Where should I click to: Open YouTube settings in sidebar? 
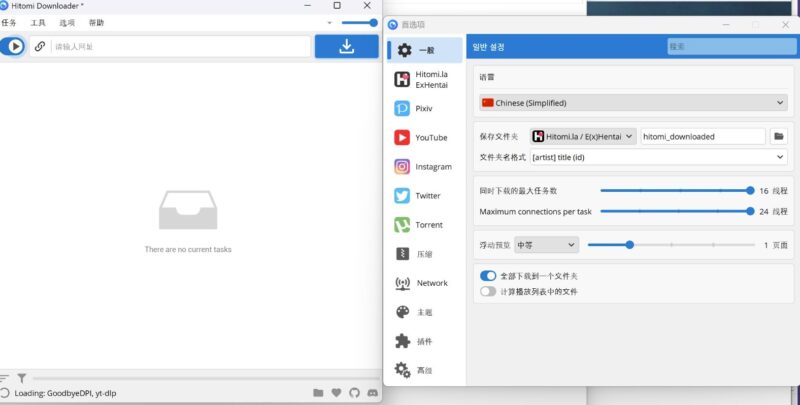coord(425,137)
